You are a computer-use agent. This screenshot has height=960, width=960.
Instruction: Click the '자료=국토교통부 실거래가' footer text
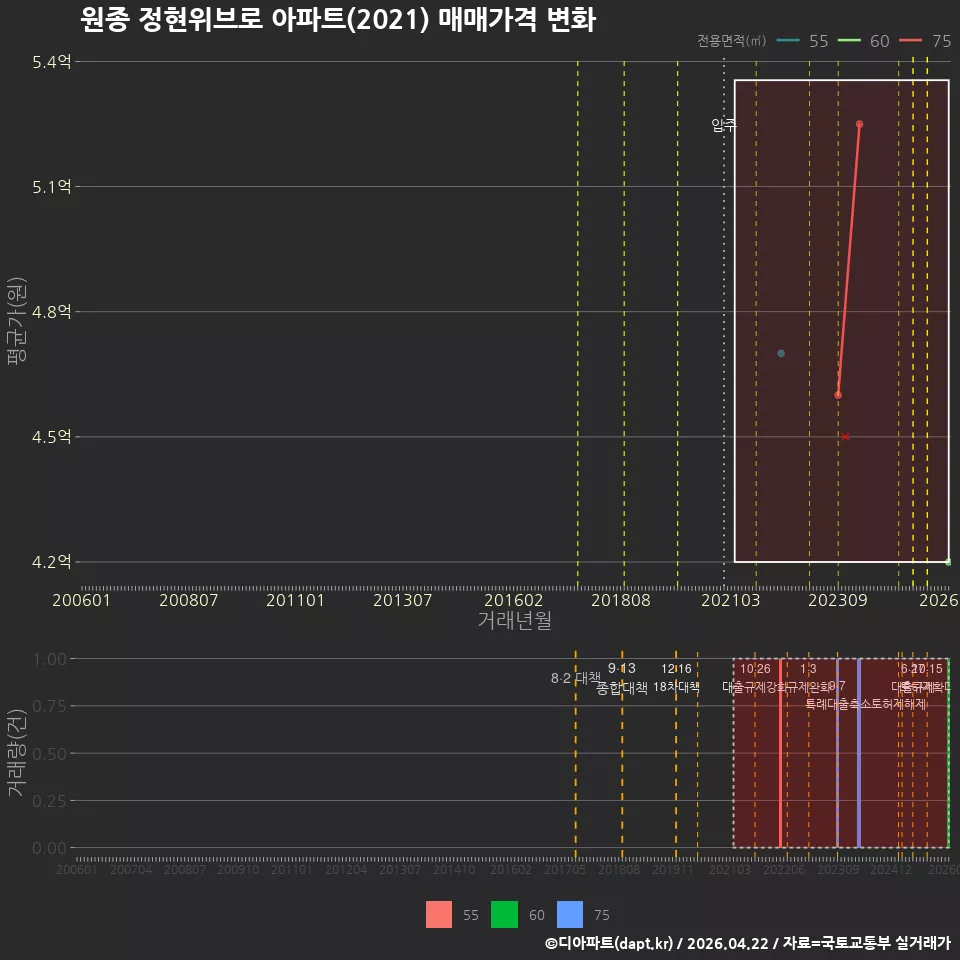[x=866, y=943]
